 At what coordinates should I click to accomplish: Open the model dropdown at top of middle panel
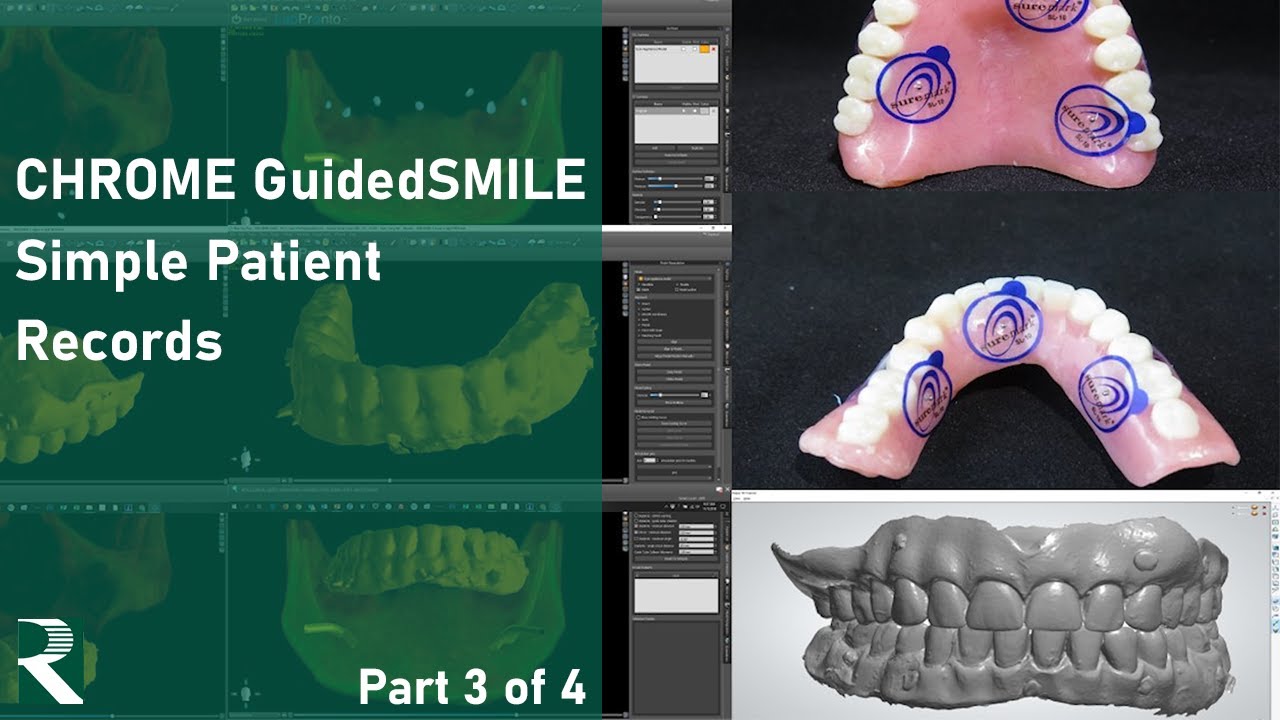[674, 279]
